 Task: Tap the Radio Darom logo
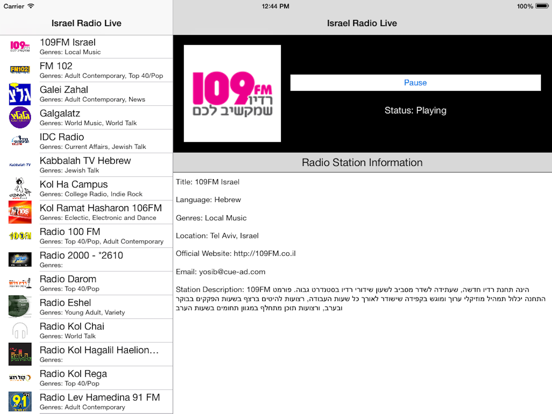pyautogui.click(x=20, y=283)
